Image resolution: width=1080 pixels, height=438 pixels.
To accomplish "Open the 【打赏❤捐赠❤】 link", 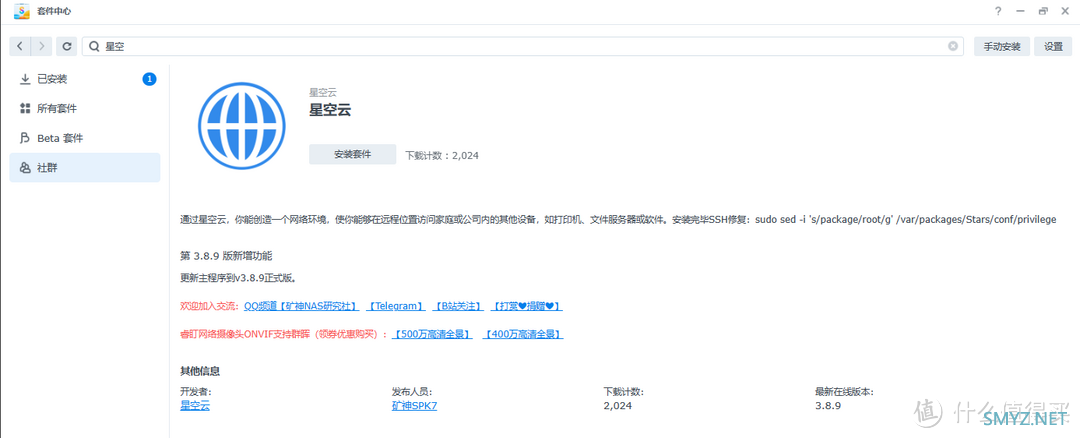I will point(528,306).
